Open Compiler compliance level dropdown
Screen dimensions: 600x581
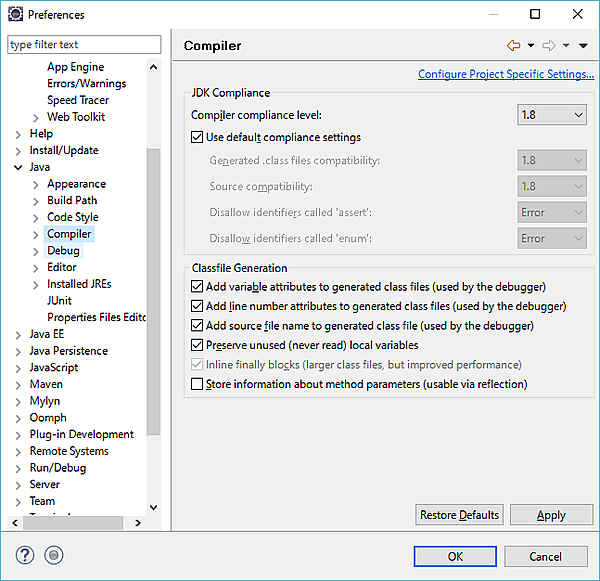pos(552,115)
